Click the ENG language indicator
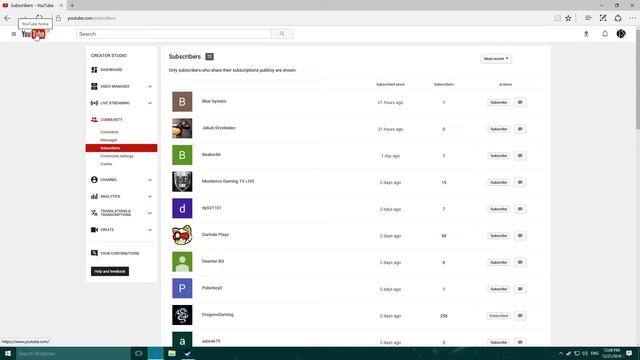 (x=594, y=353)
